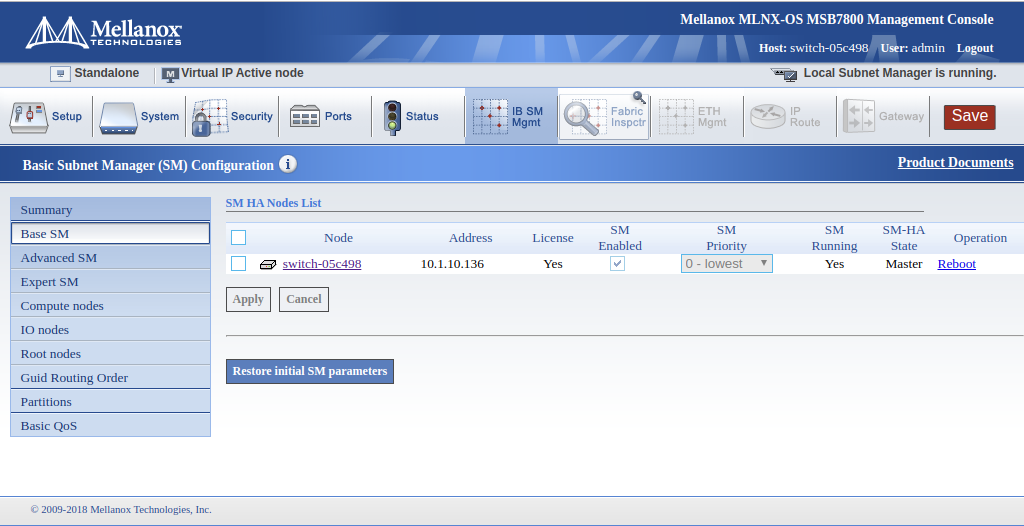Image resolution: width=1024 pixels, height=526 pixels.
Task: Click the Standalone monitor icon
Action: point(60,74)
